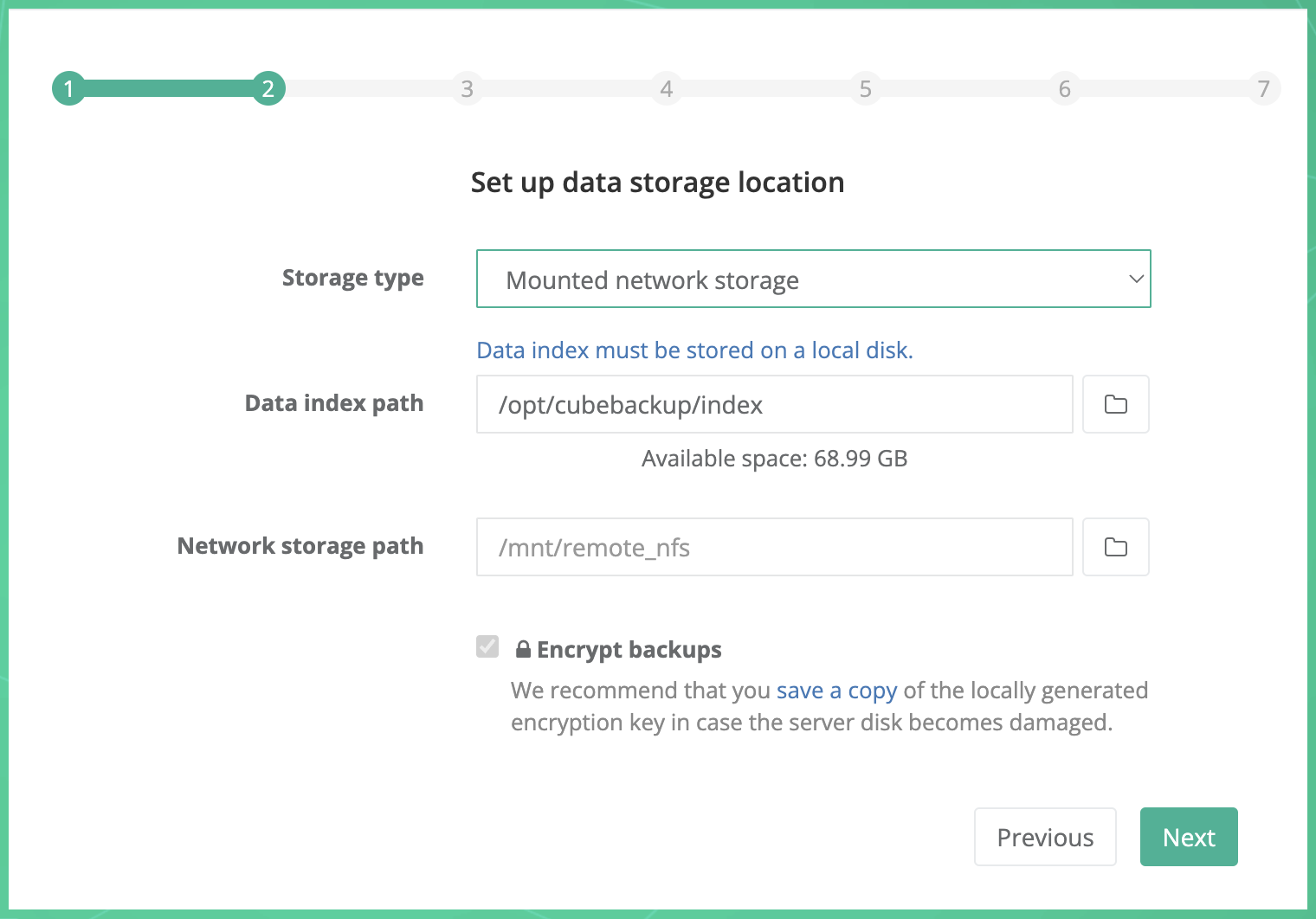1316x919 pixels.
Task: Click step 2 of the setup wizard
Action: [x=268, y=88]
